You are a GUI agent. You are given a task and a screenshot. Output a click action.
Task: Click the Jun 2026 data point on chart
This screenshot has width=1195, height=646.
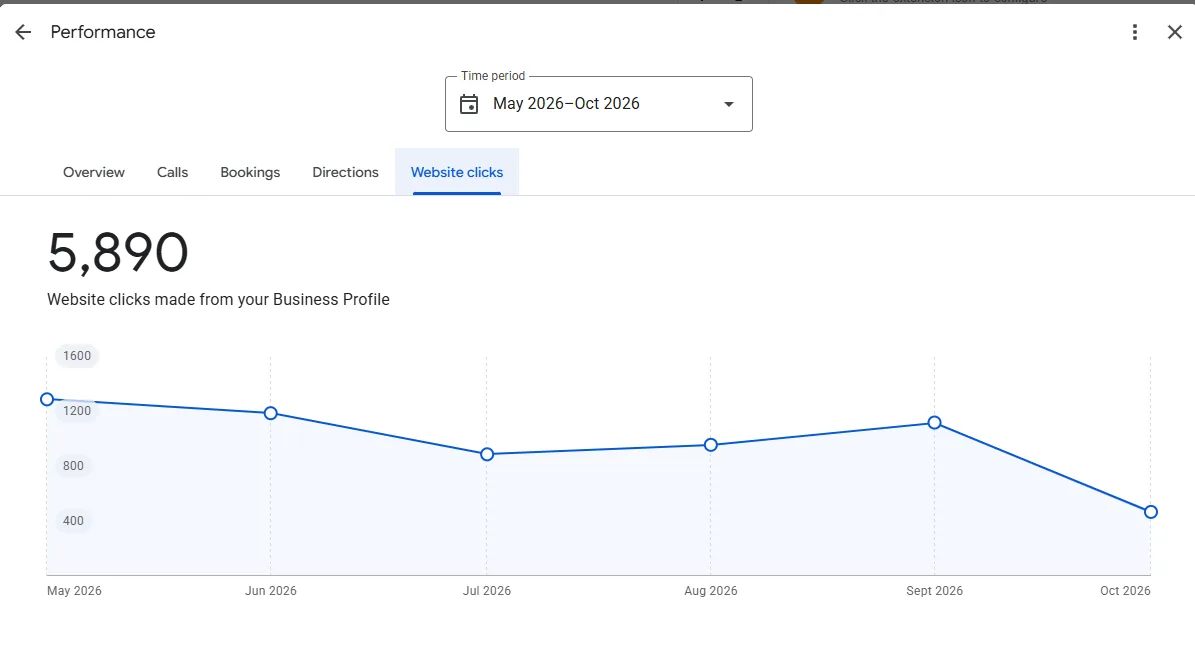point(271,413)
